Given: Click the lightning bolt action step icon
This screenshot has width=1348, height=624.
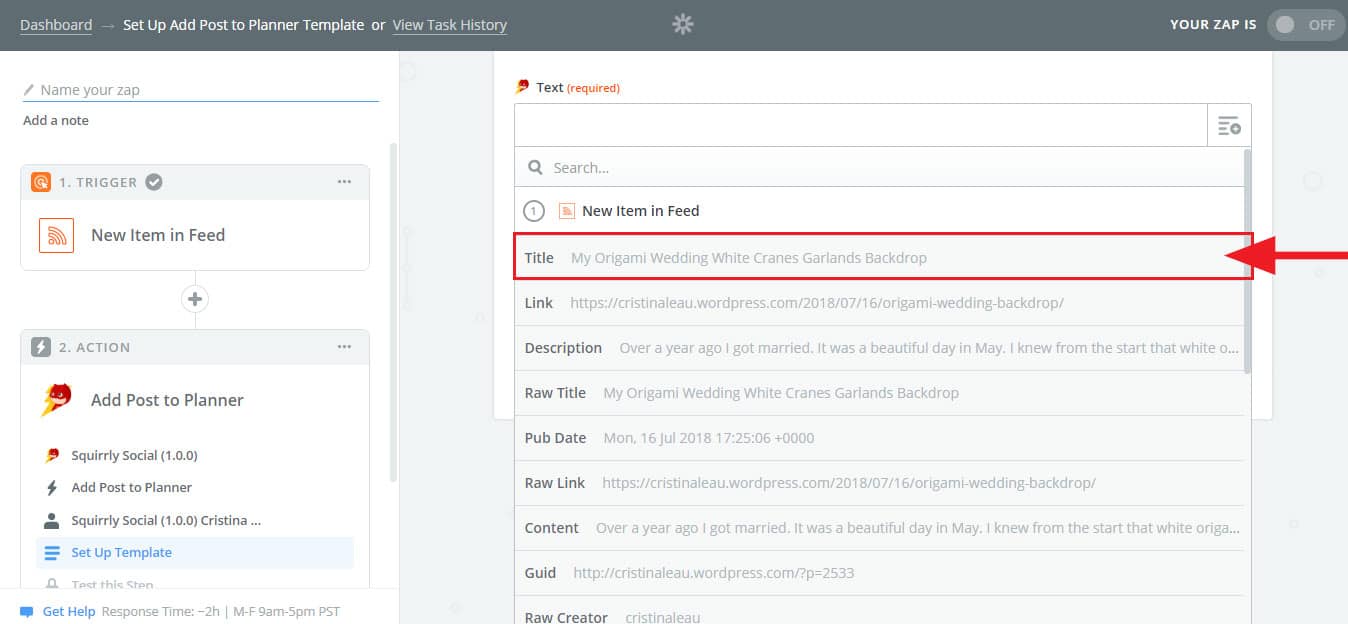Looking at the screenshot, I should point(41,347).
